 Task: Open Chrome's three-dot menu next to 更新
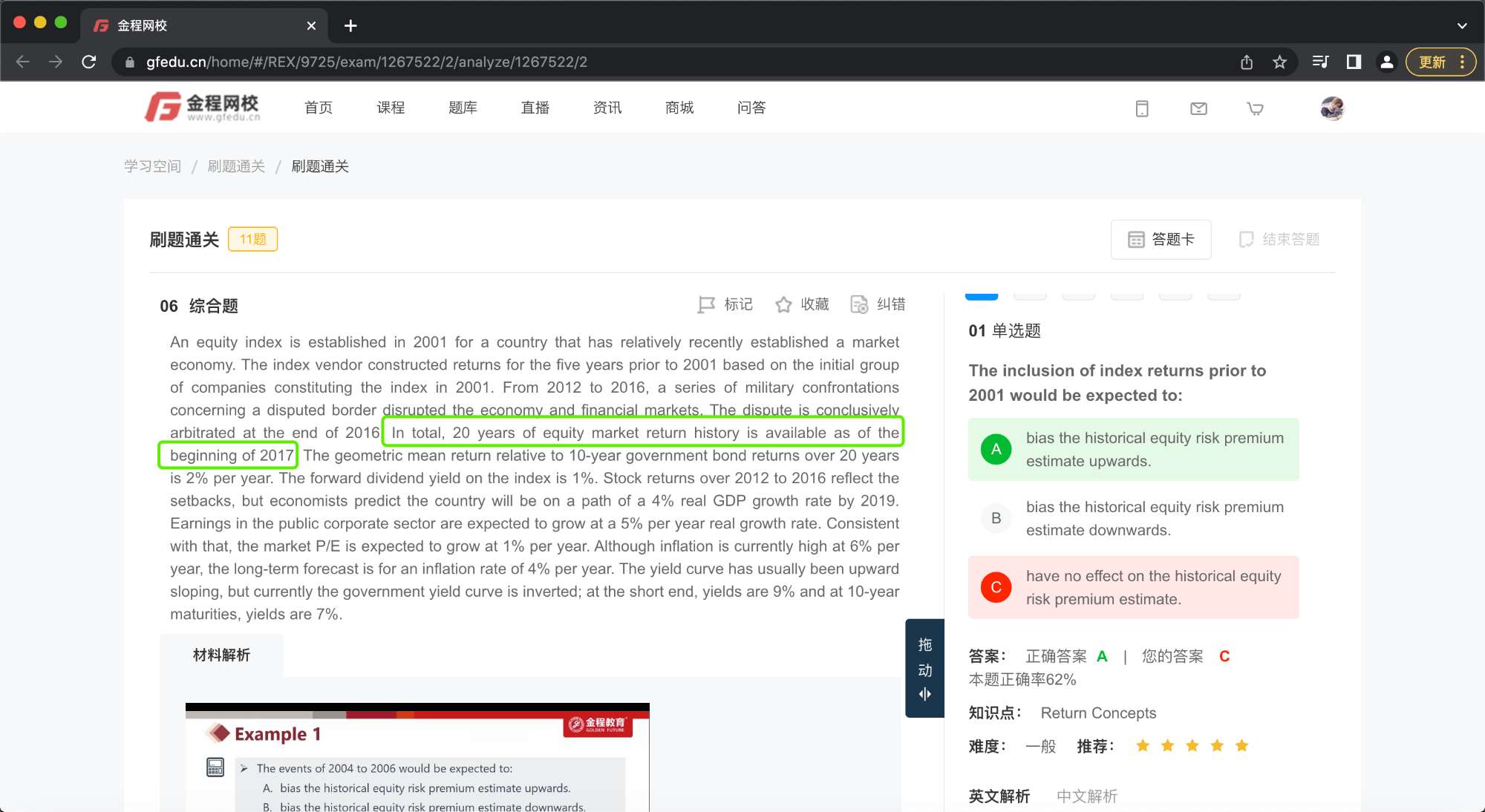click(1462, 62)
